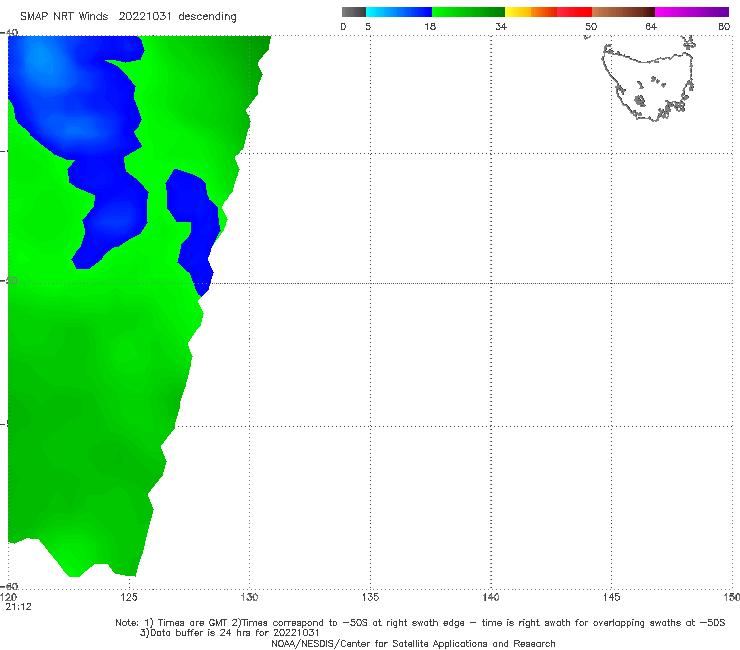The height and width of the screenshot is (650, 740).
Task: Click the magenta-purple segment of the colorbar
Action: 692,12
